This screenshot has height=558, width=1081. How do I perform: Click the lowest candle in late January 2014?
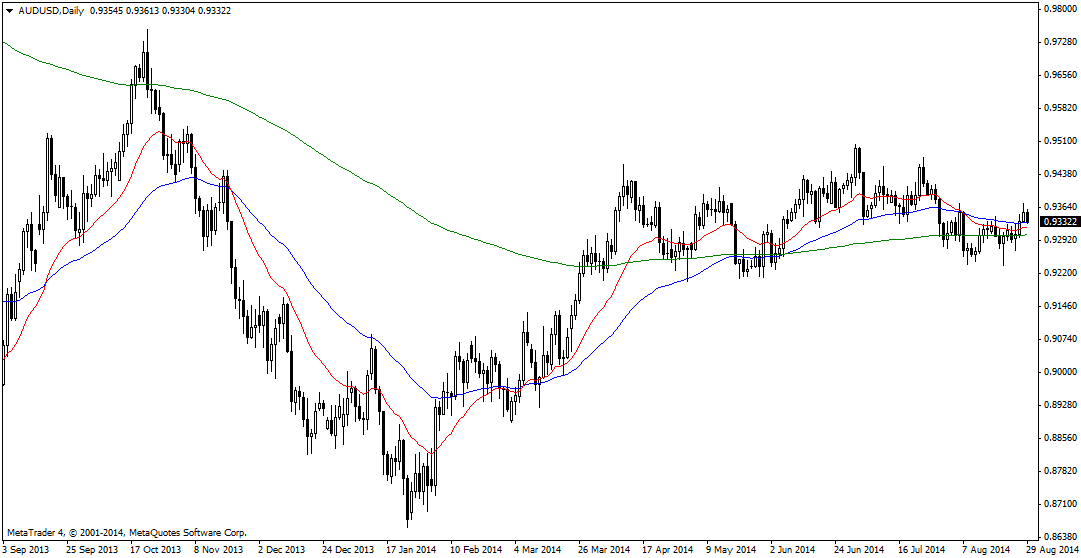pos(408,525)
